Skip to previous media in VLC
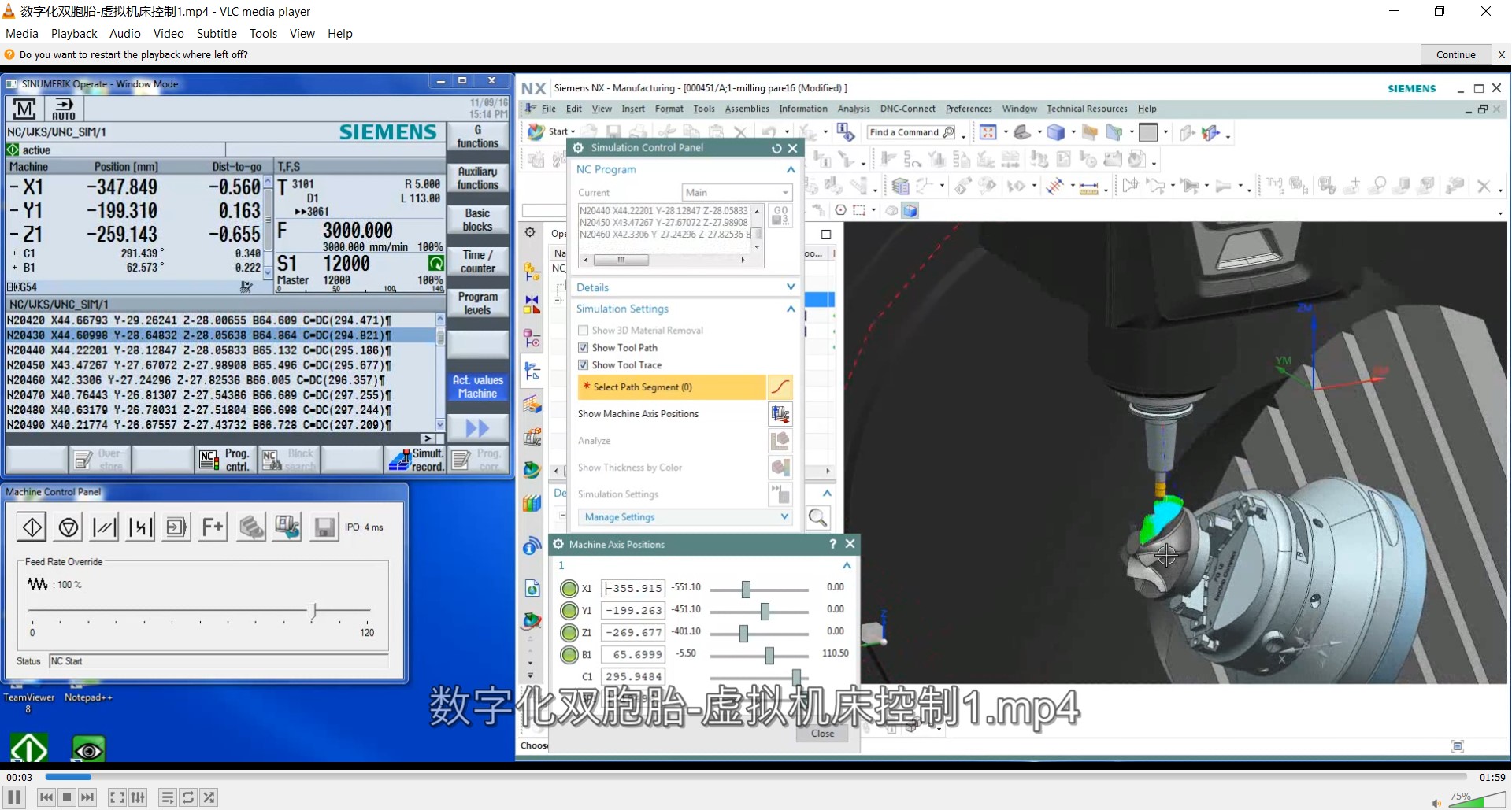 (46, 797)
